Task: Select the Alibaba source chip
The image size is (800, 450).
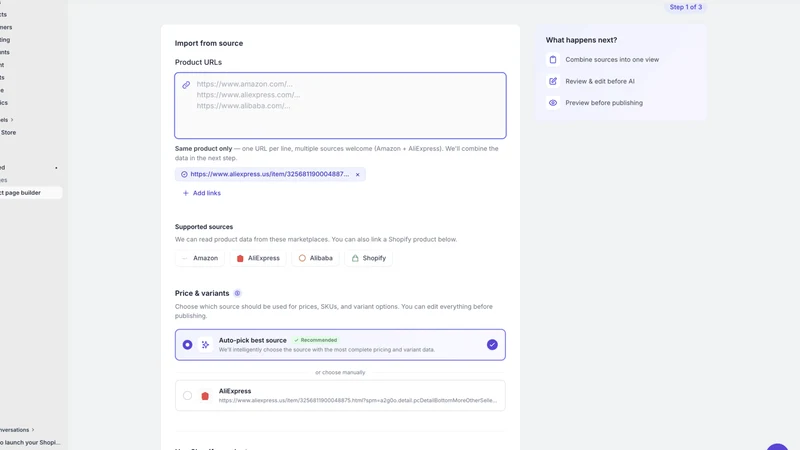Action: pyautogui.click(x=315, y=258)
